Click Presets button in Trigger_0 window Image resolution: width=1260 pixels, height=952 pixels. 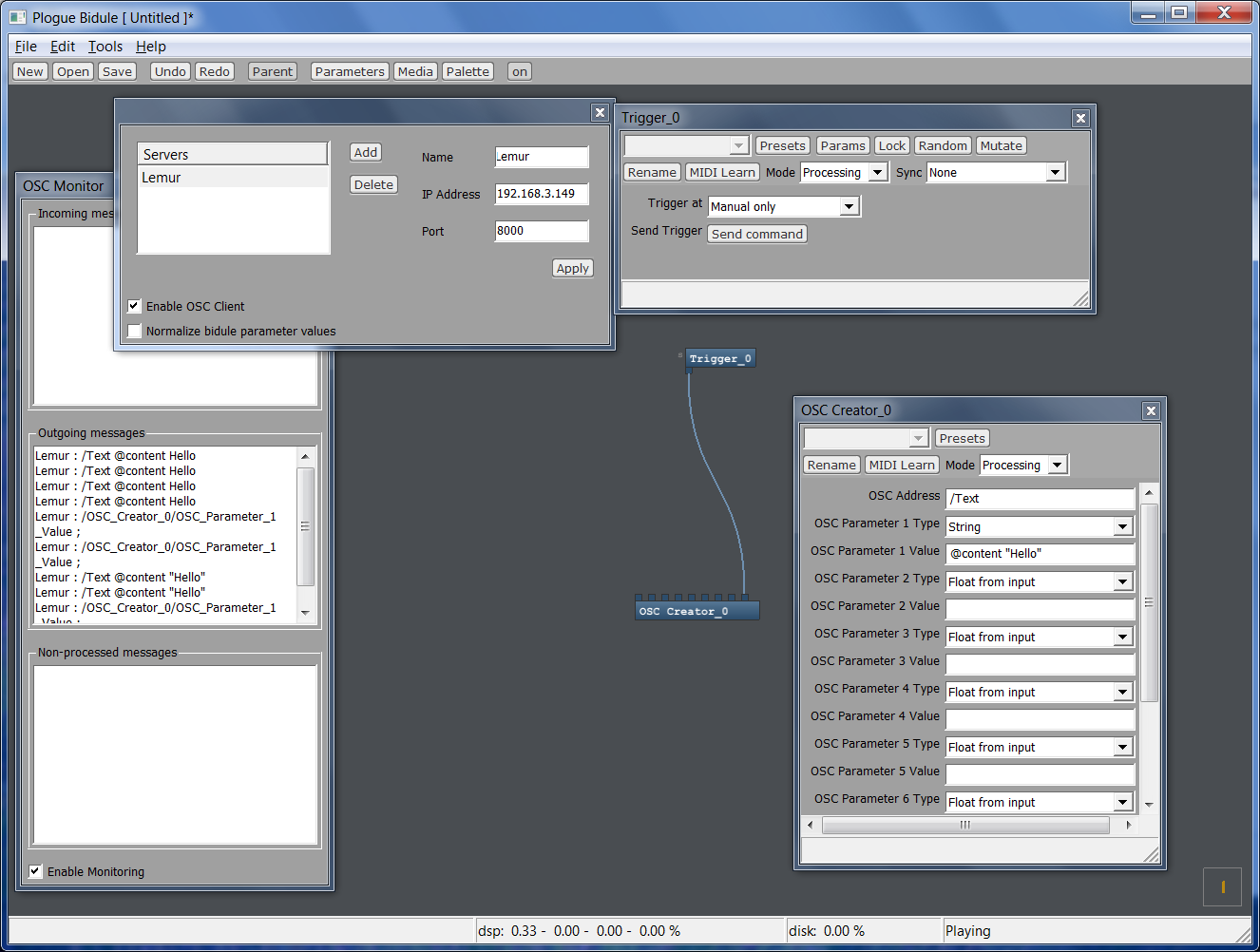pos(783,145)
